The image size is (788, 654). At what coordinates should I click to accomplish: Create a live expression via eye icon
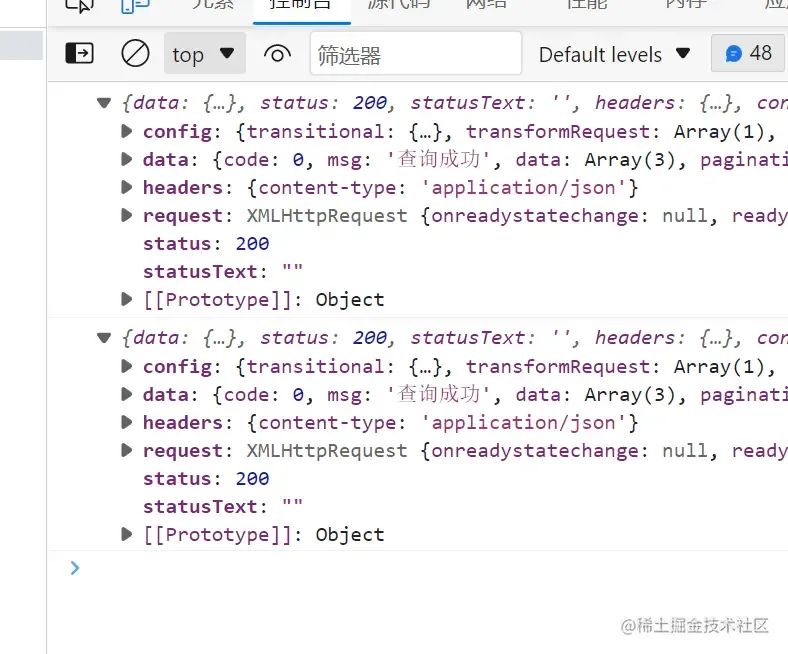pos(277,53)
